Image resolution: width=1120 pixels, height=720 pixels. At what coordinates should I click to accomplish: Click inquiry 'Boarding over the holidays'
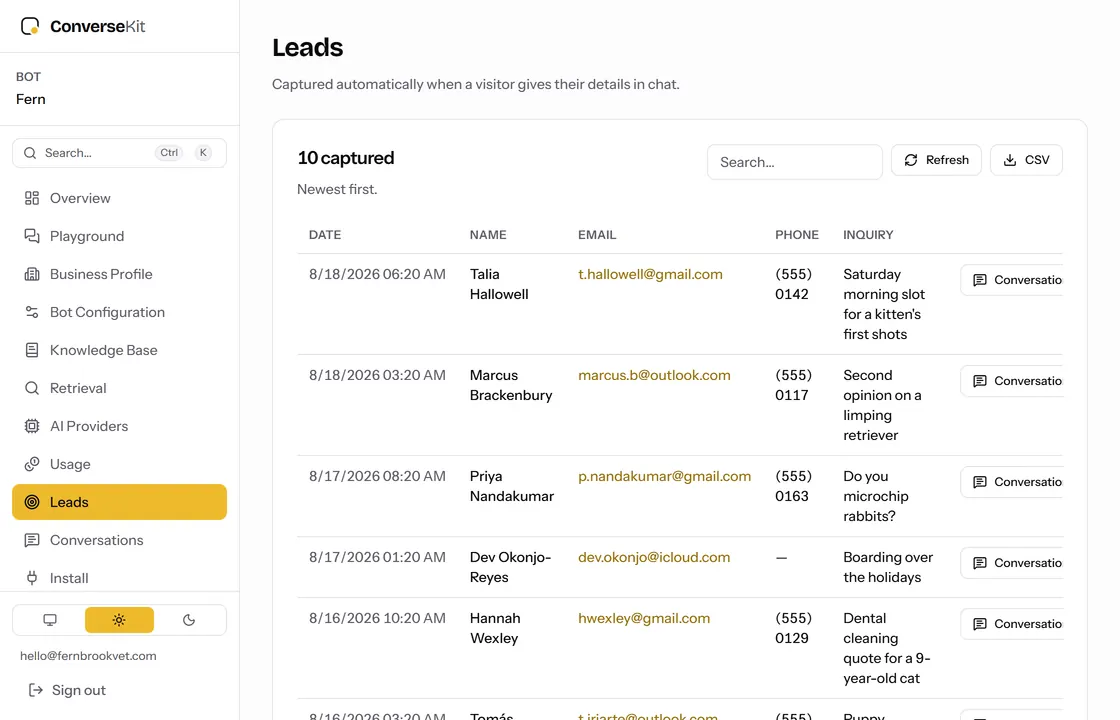[x=888, y=567]
